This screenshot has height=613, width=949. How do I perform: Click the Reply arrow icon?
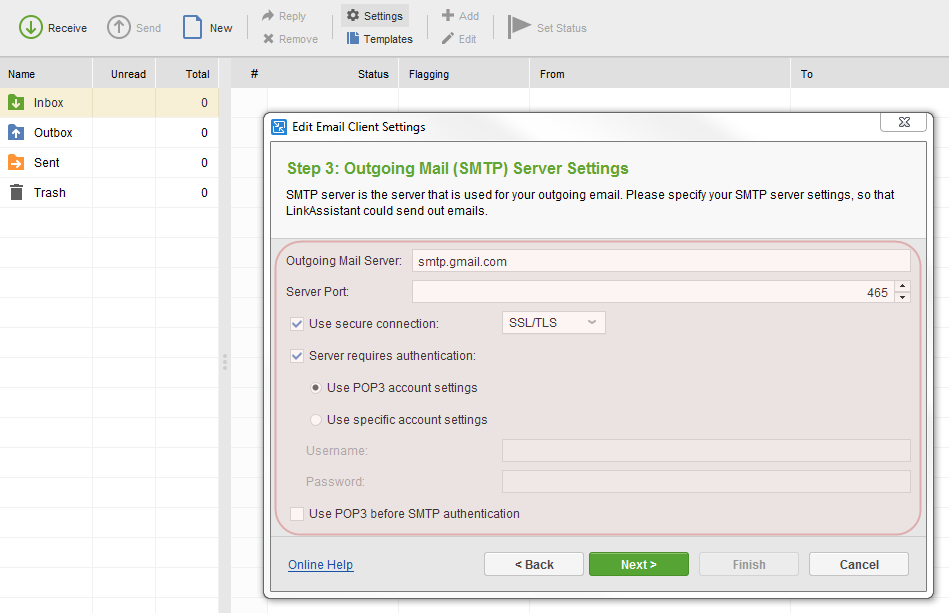268,16
